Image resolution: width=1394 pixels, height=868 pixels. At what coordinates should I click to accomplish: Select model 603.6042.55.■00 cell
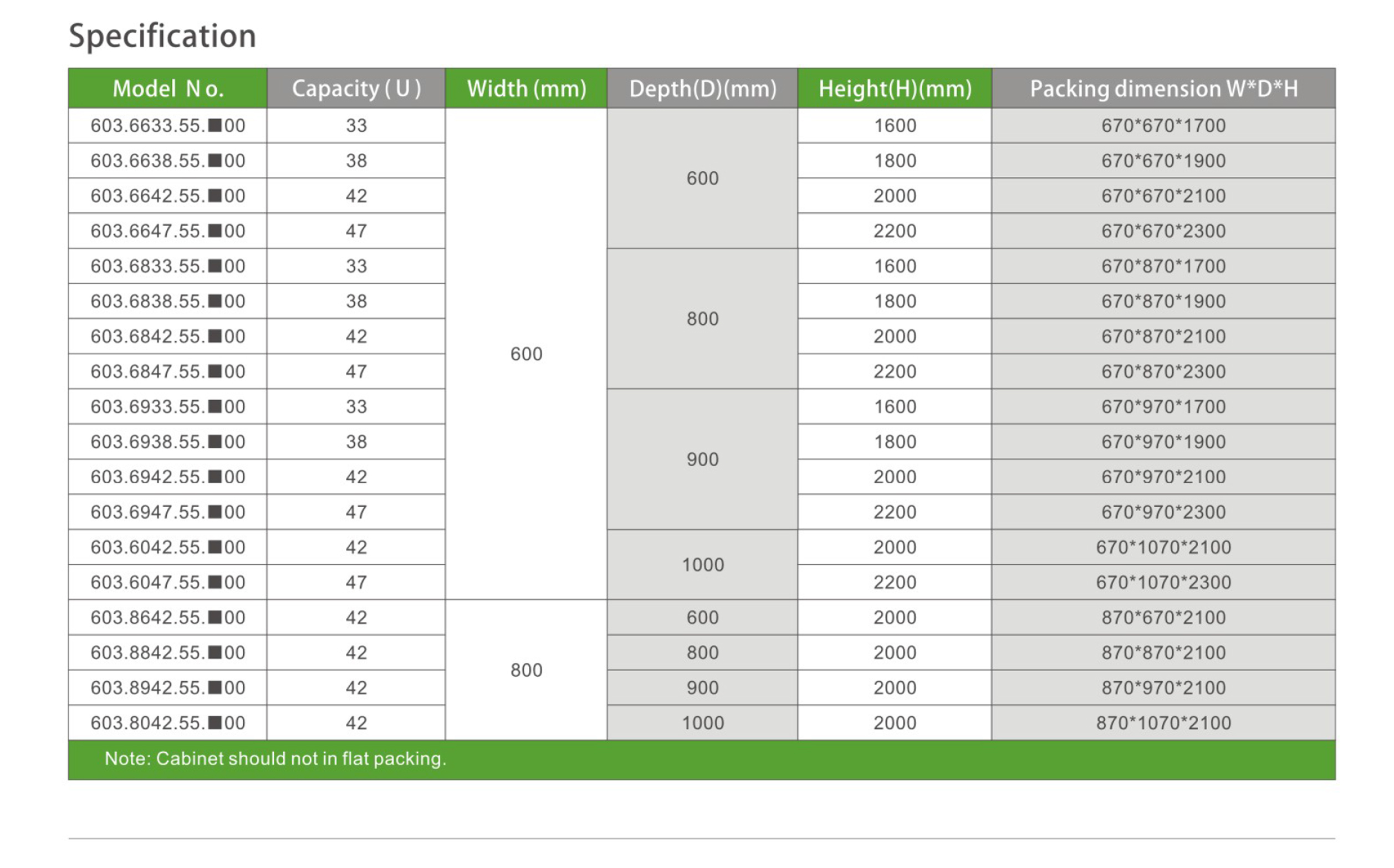167,547
